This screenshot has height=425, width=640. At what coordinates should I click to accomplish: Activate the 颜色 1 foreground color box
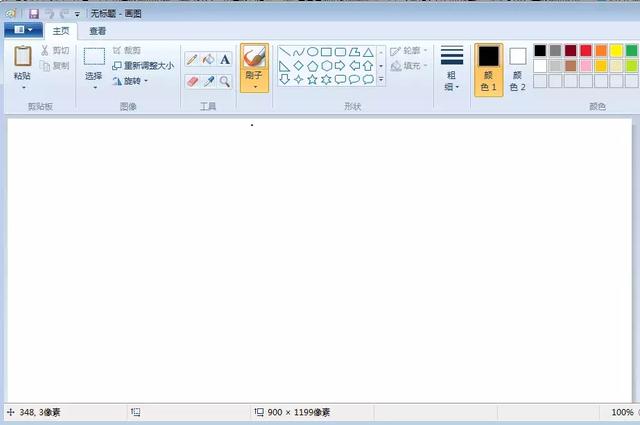pos(488,68)
